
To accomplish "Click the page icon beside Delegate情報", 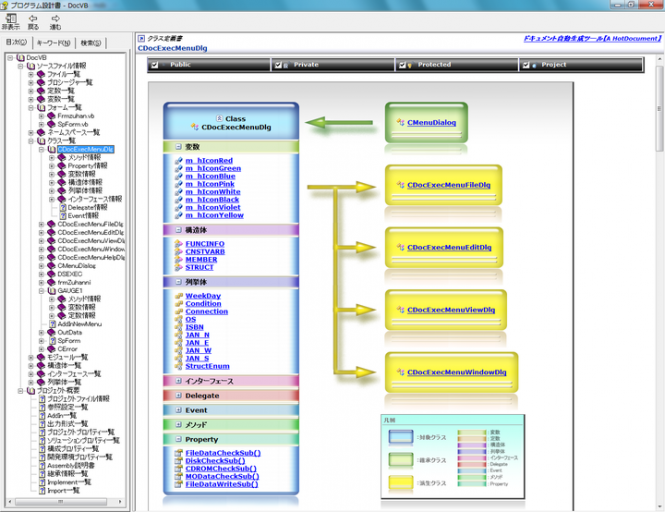I will [x=63, y=206].
